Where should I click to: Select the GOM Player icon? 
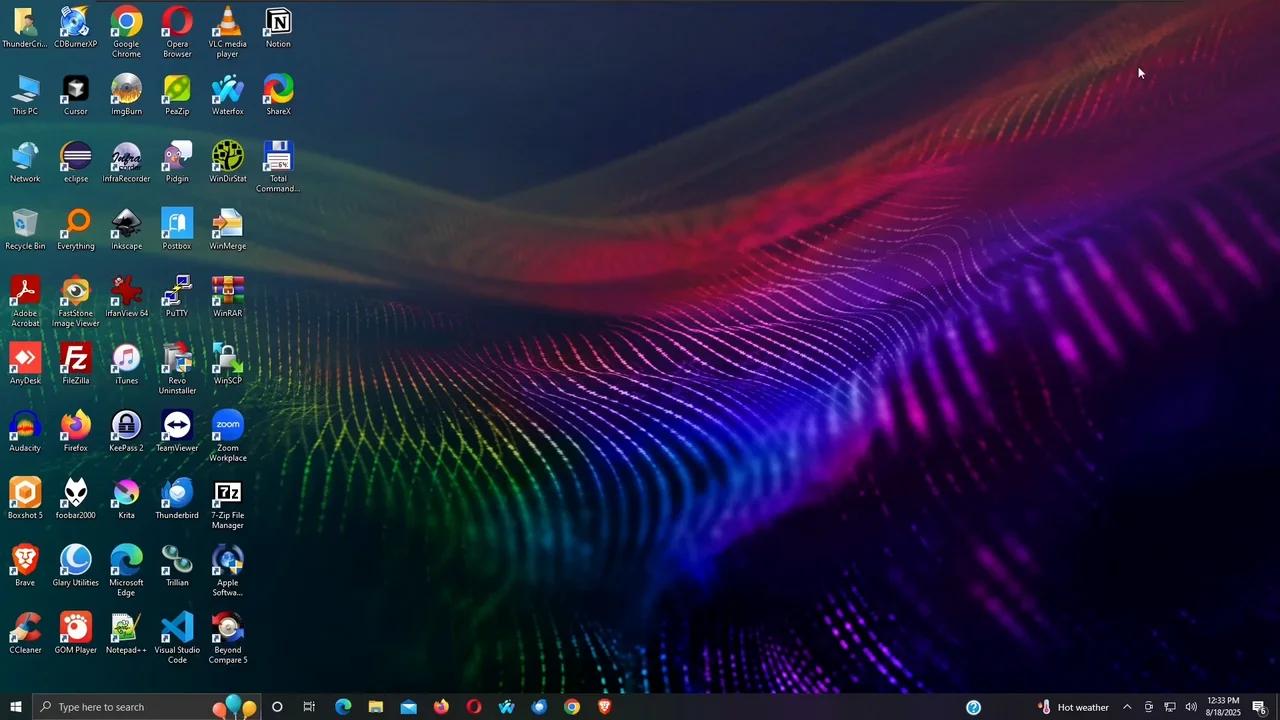(x=76, y=632)
